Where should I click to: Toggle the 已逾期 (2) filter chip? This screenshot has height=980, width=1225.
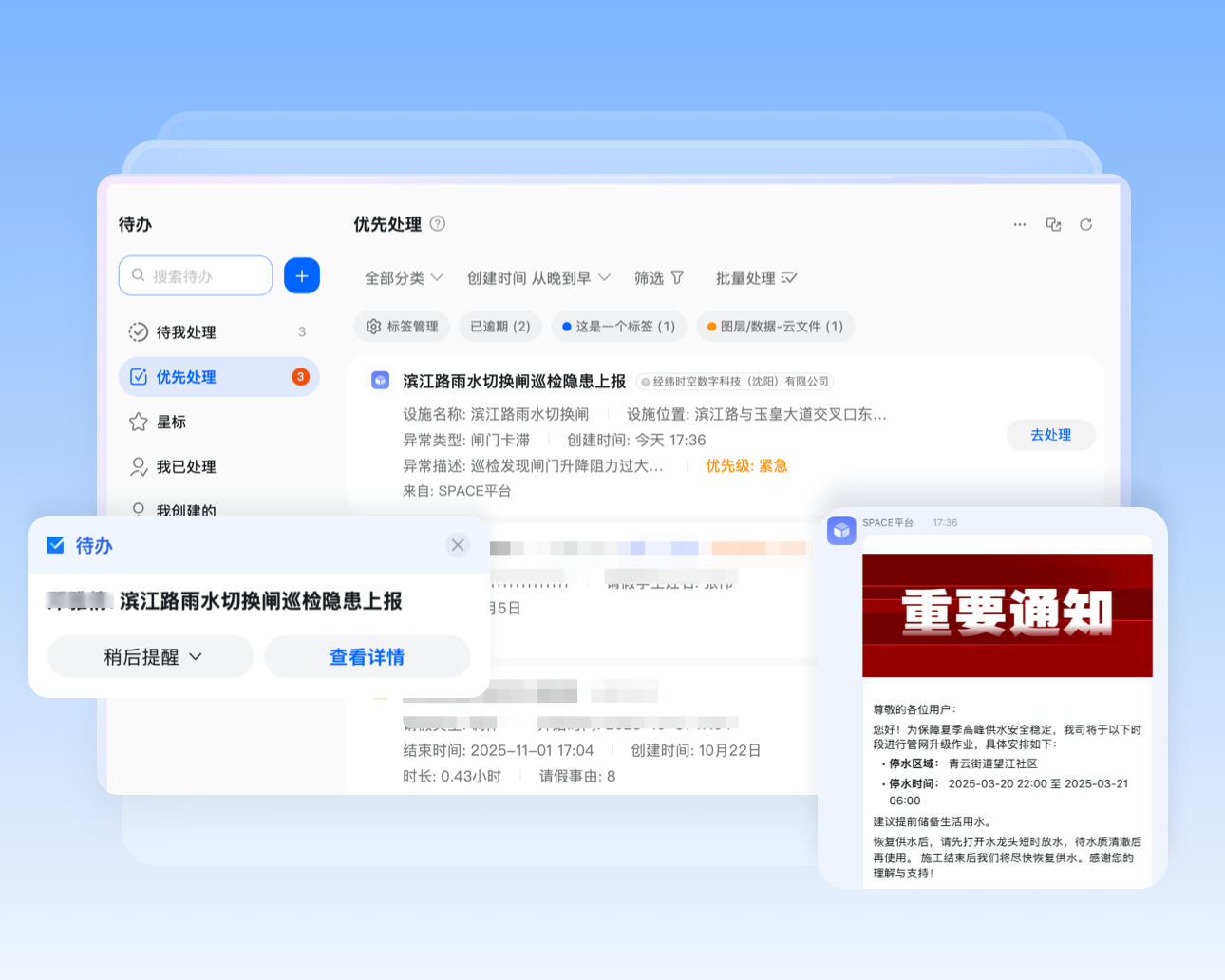499,326
